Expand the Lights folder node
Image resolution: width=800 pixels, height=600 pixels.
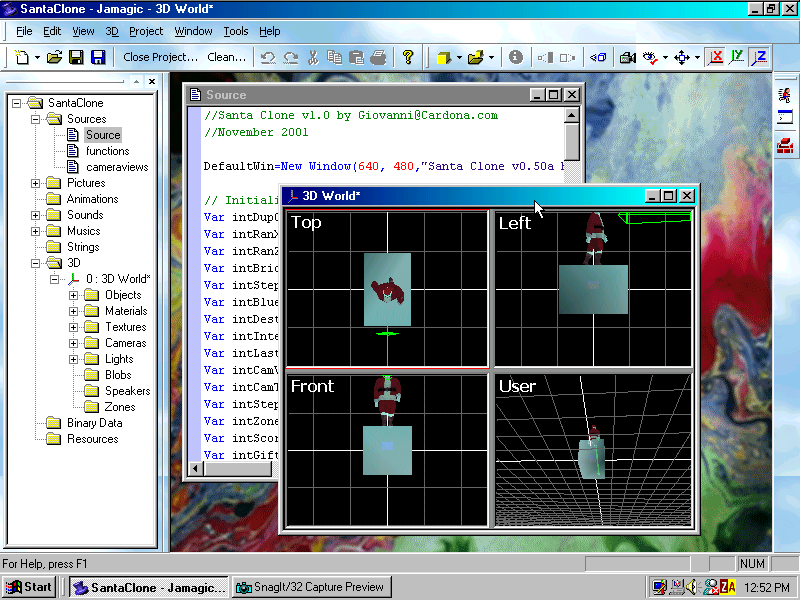[73, 359]
